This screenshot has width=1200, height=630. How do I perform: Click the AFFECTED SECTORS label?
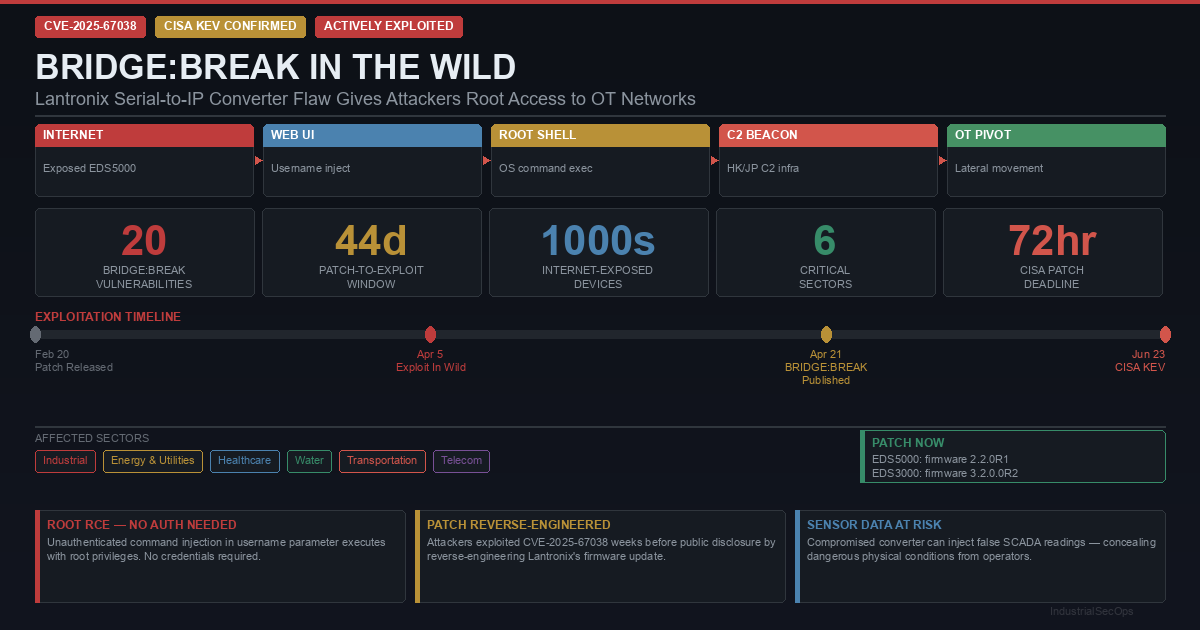coord(92,438)
